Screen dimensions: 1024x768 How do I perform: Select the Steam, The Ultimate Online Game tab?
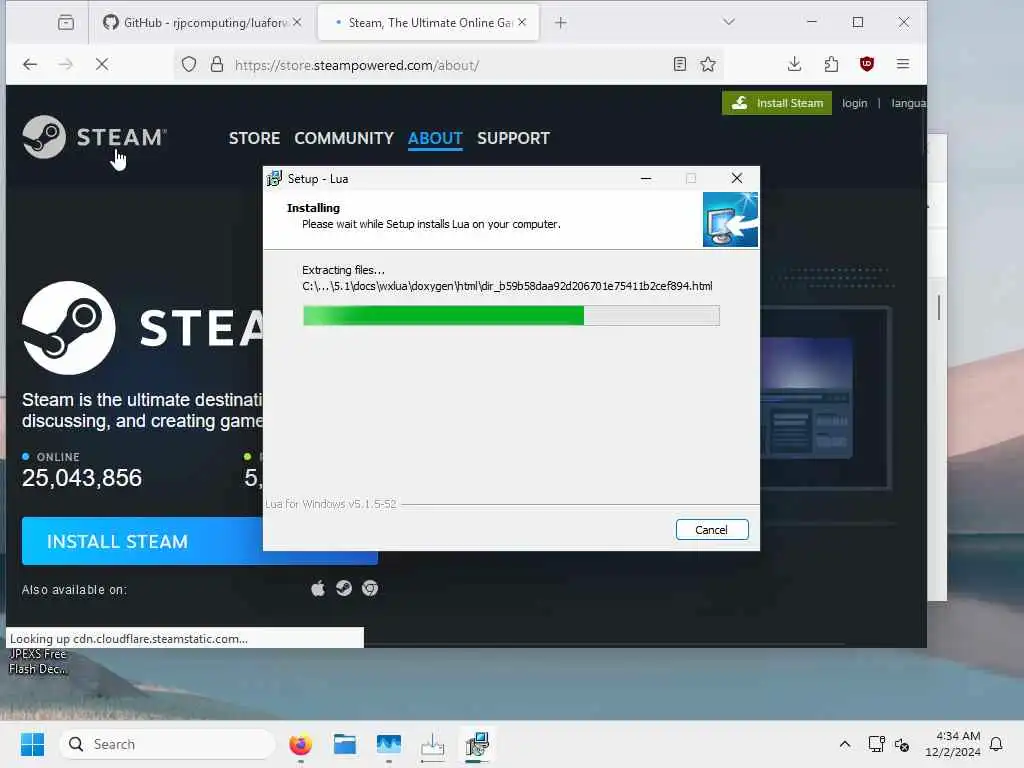(428, 23)
